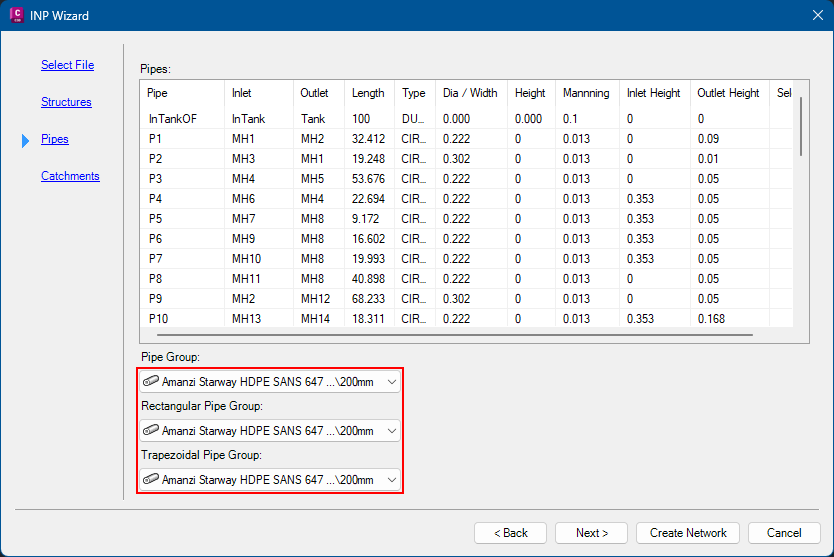
Task: Click the Type column header
Action: (415, 93)
